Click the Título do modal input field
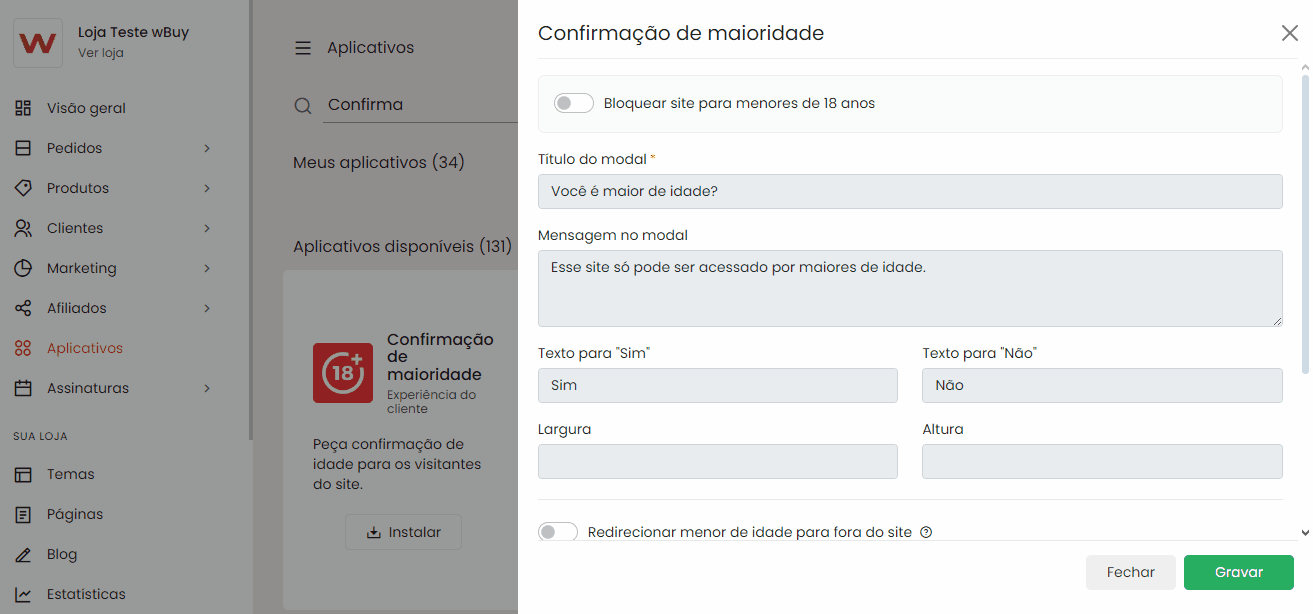The image size is (1313, 614). pyautogui.click(x=910, y=191)
